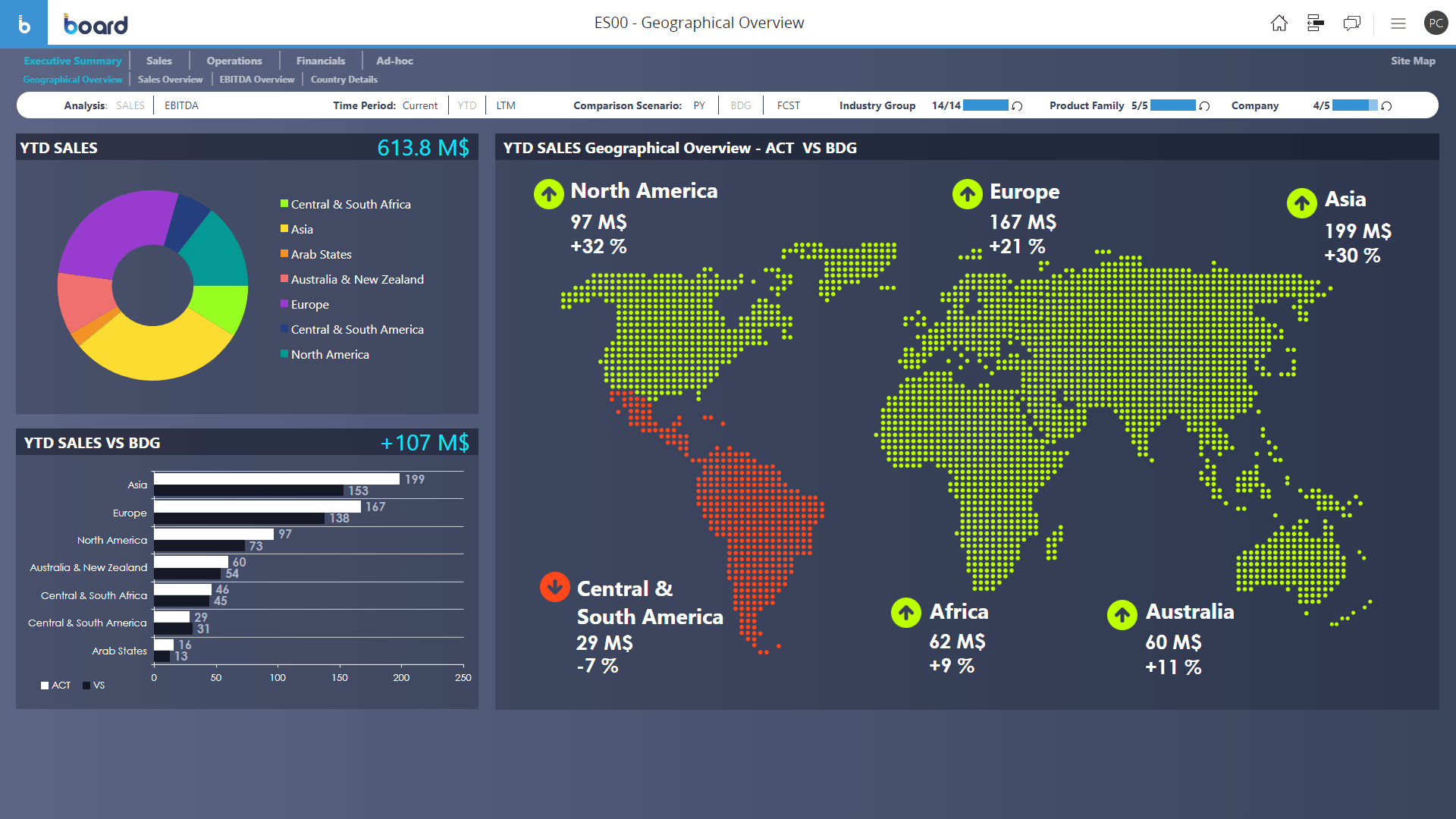Go to the Home screen icon

coord(1279,24)
